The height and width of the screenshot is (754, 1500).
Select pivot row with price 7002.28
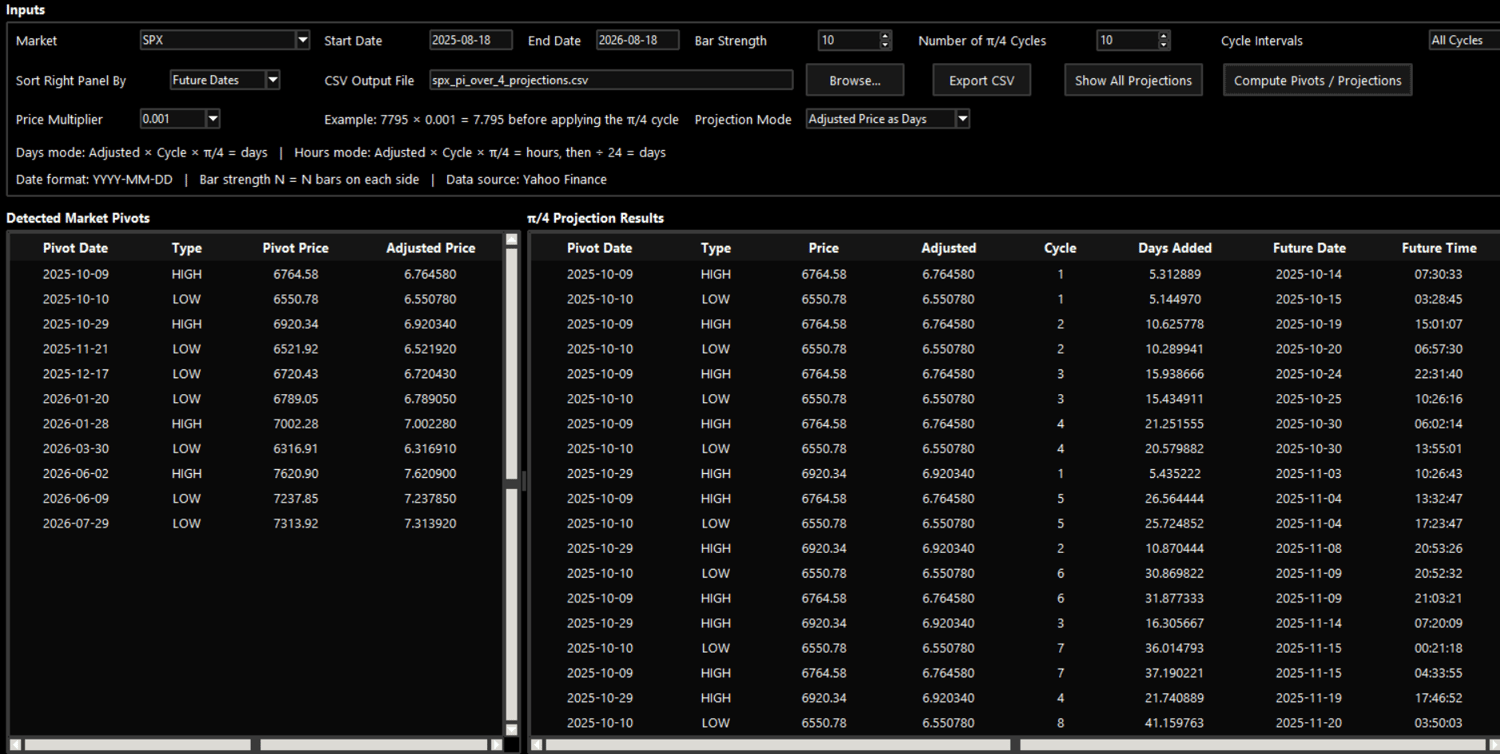click(x=256, y=424)
